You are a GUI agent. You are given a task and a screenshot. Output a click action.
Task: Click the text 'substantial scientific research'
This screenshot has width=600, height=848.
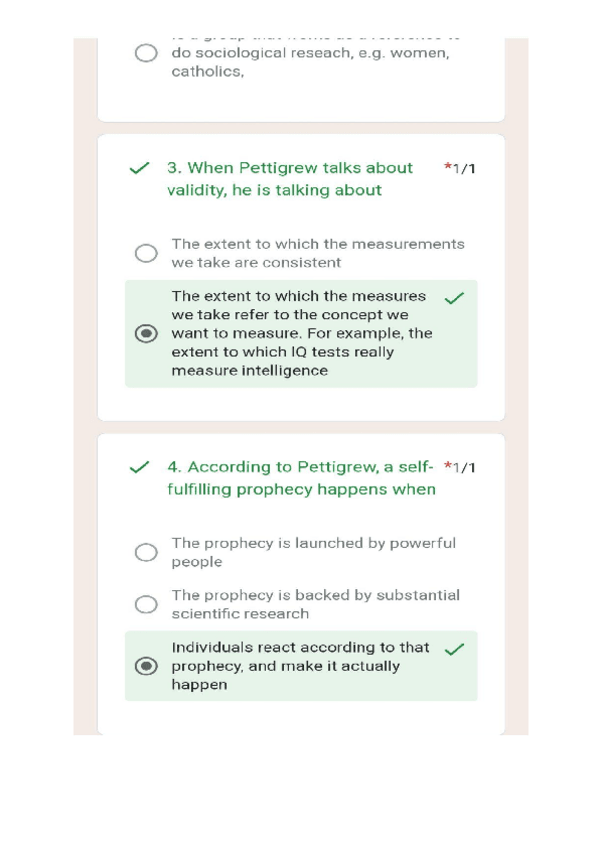(315, 604)
